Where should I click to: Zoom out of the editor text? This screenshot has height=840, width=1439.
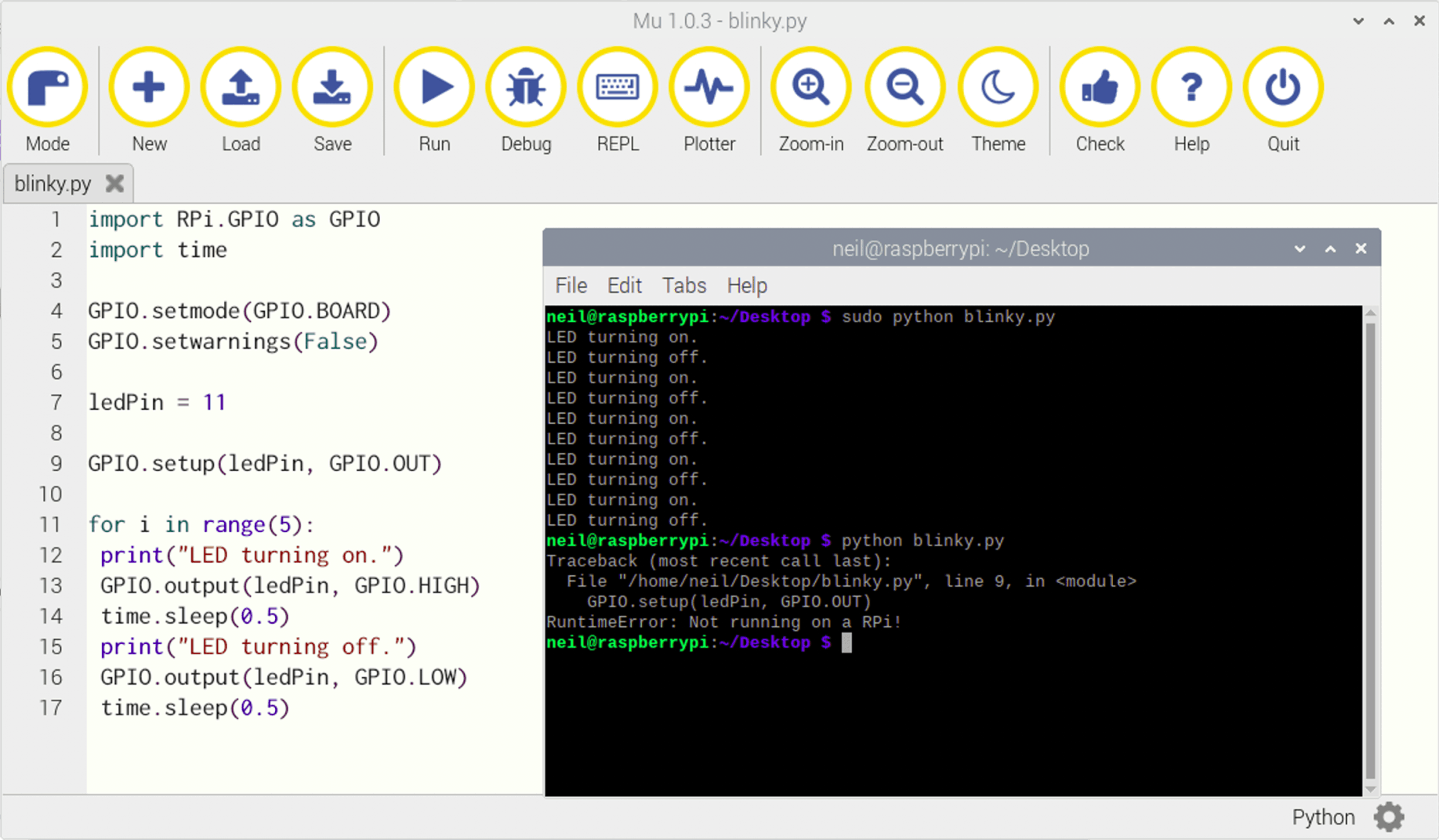point(904,88)
